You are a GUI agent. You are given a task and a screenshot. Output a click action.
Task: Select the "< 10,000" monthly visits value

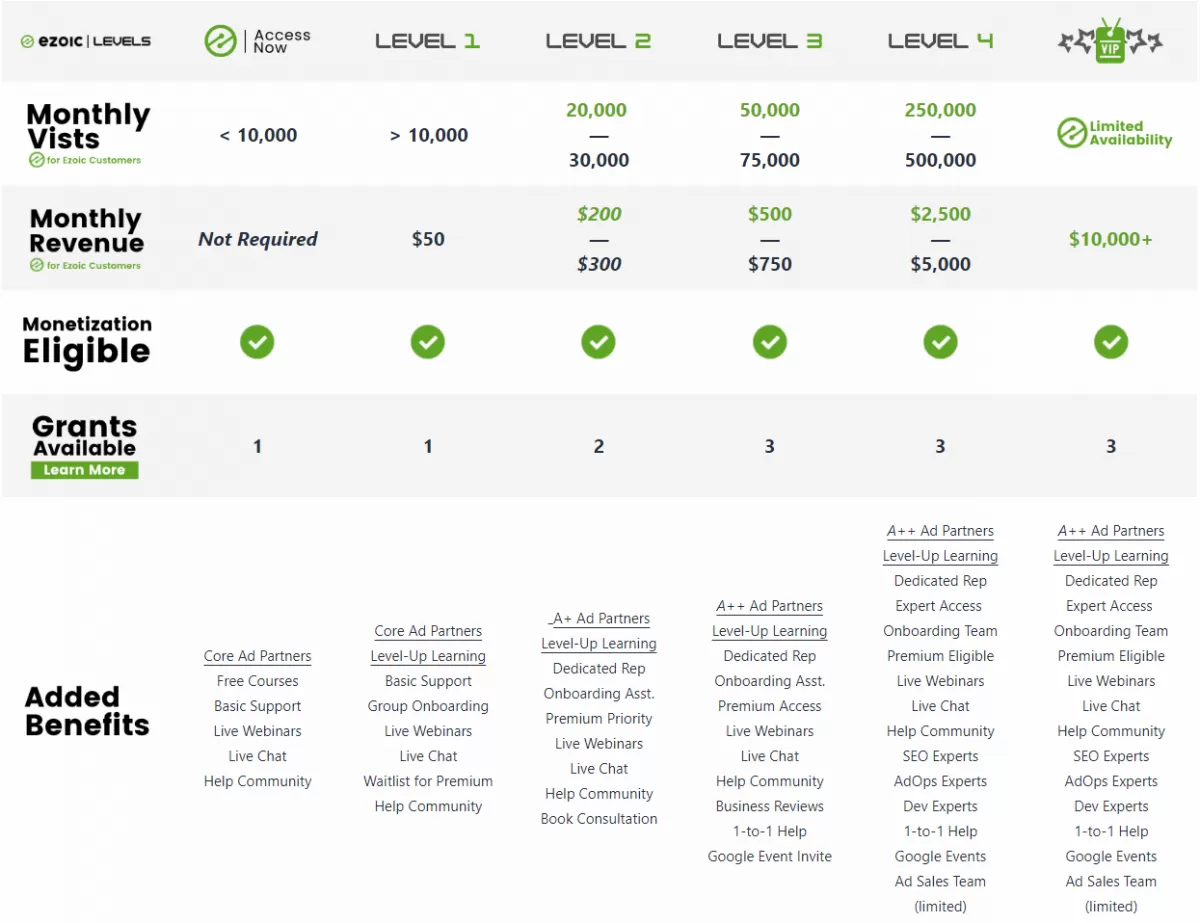[258, 136]
